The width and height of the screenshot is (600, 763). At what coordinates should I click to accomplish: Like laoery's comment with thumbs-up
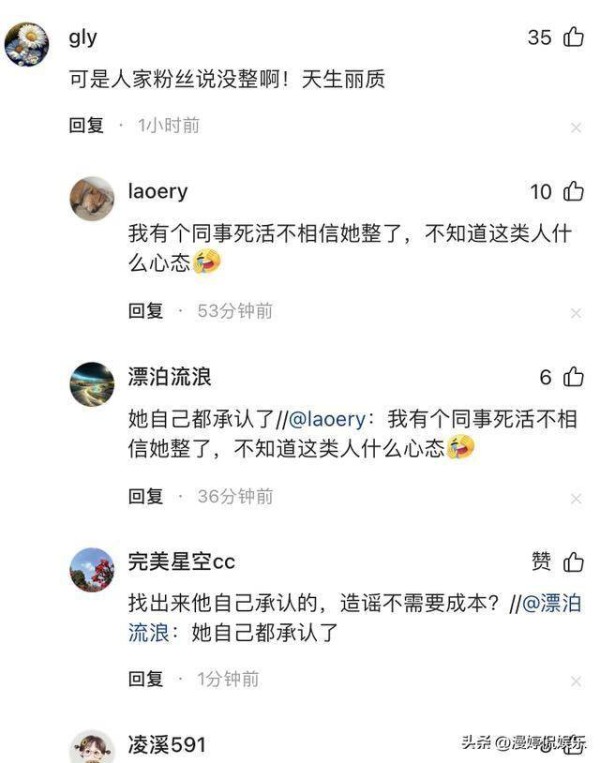(573, 191)
